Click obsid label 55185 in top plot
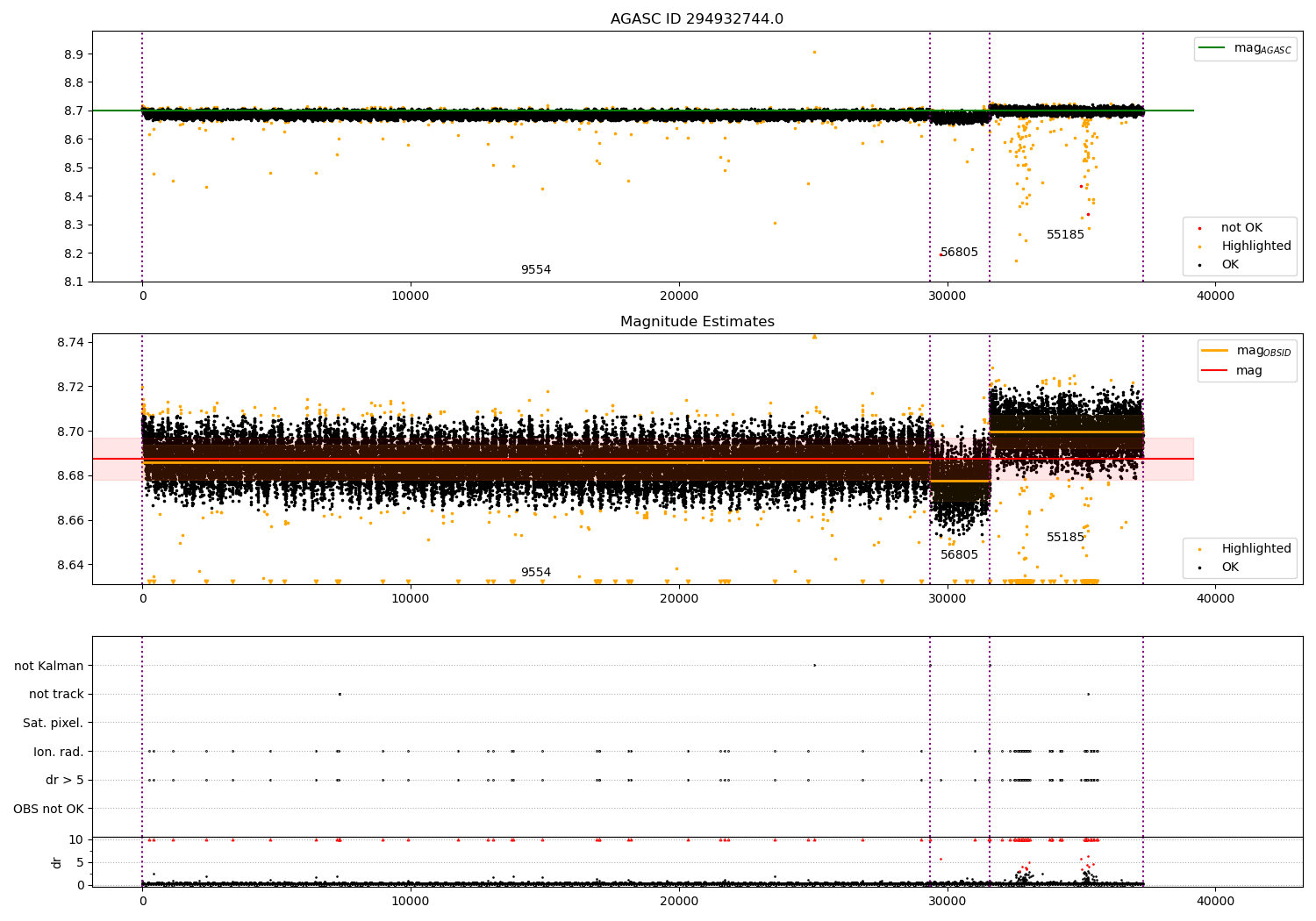The height and width of the screenshot is (921, 1316). pos(1065,234)
